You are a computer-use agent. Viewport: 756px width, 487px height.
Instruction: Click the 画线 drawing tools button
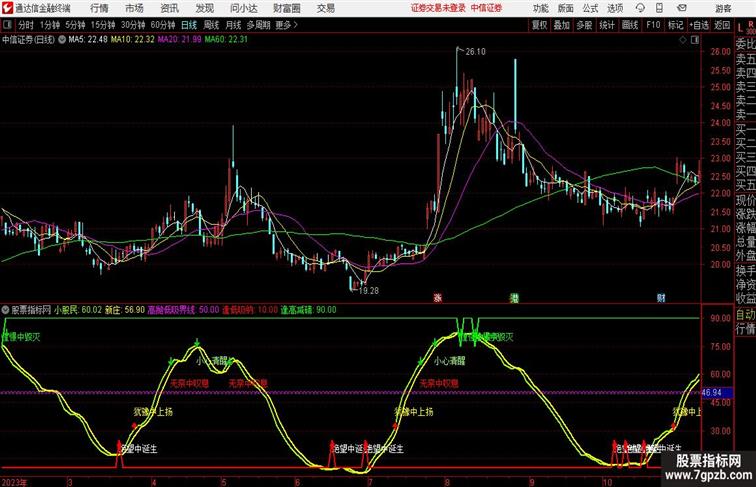click(x=630, y=25)
